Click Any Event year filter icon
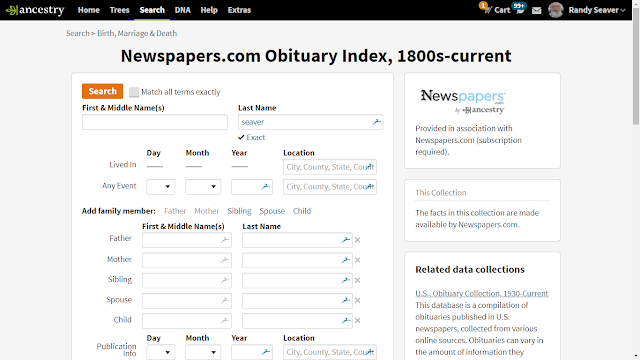 [266, 187]
